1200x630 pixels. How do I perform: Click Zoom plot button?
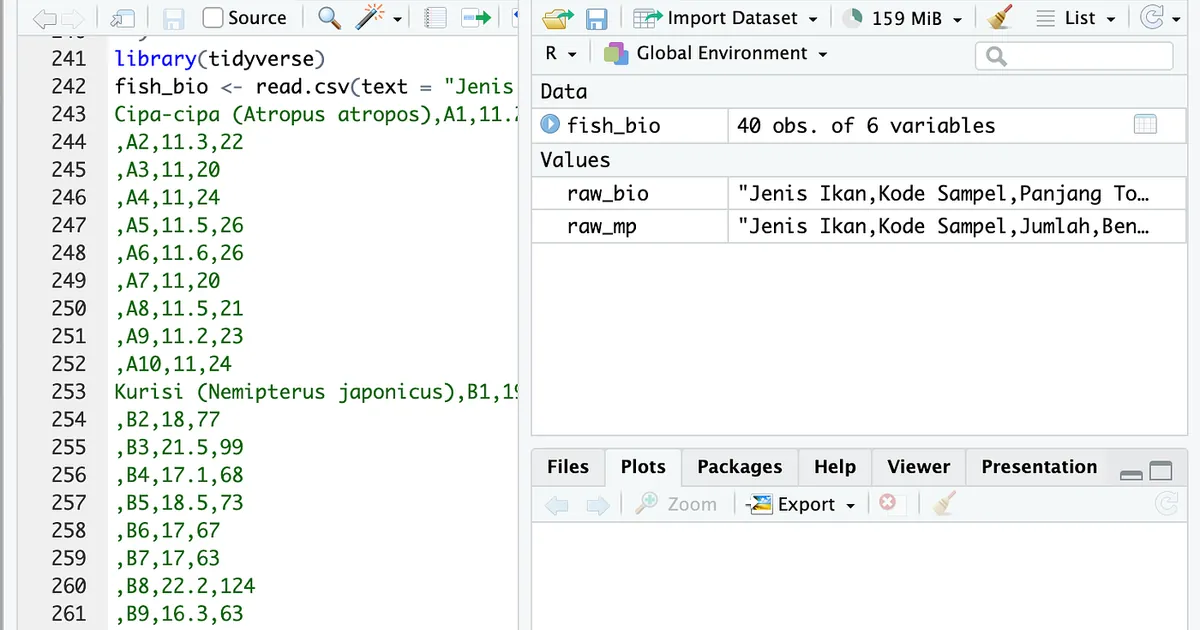click(677, 504)
